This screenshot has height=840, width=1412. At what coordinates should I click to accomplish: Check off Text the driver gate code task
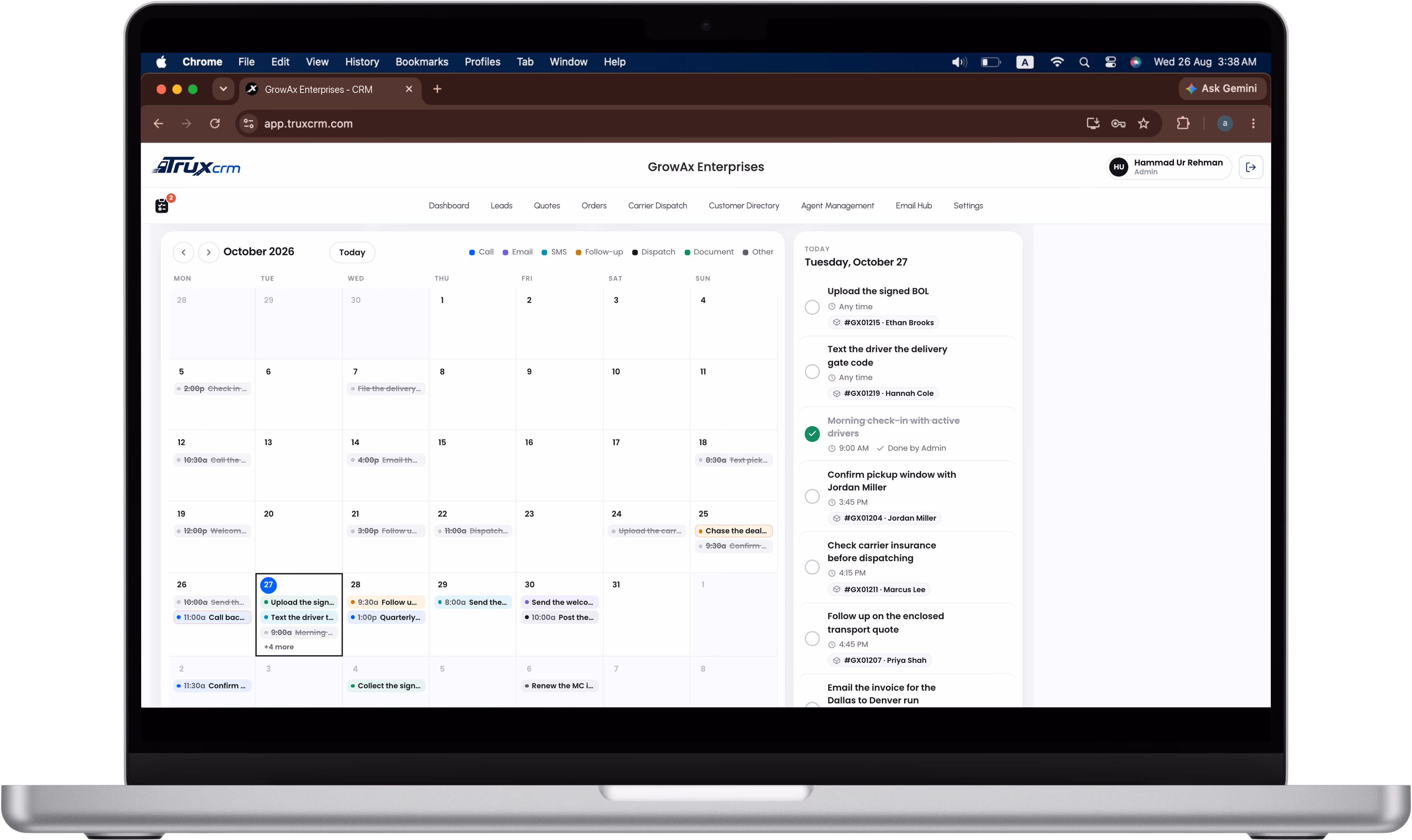(x=812, y=371)
